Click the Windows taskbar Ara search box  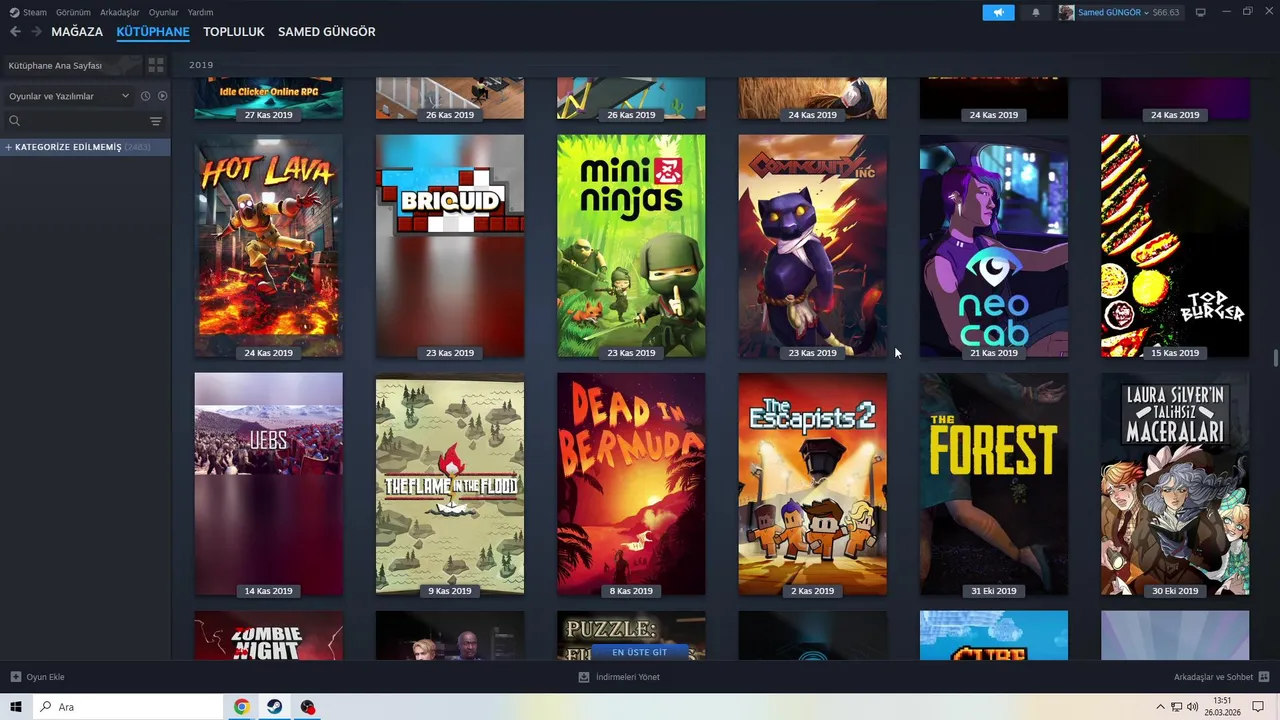127,707
